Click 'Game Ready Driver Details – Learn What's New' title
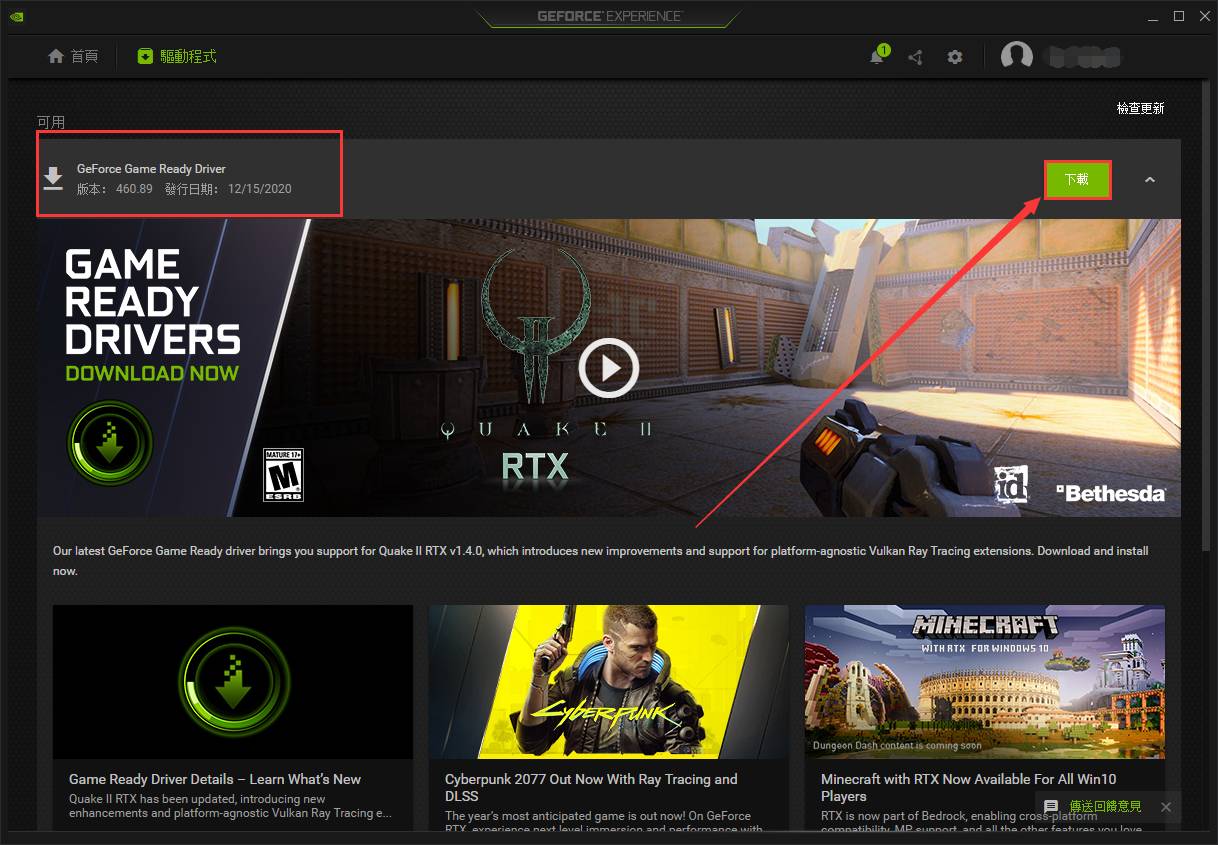The width and height of the screenshot is (1218, 845). [x=215, y=779]
